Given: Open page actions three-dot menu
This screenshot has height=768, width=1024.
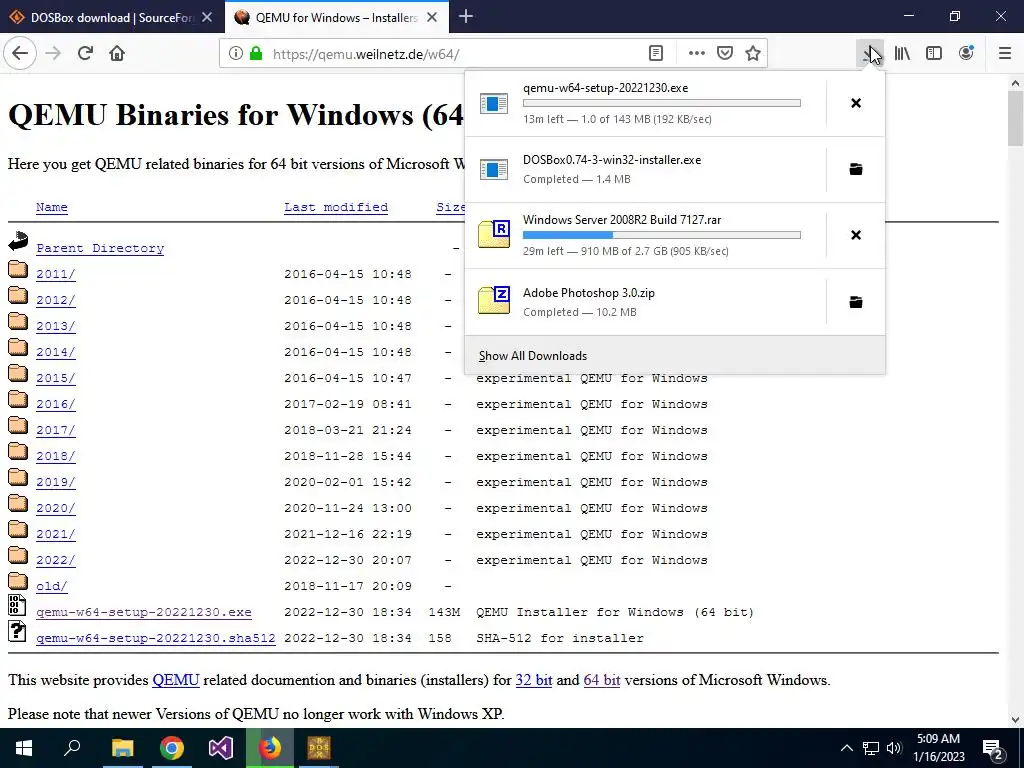Looking at the screenshot, I should (697, 54).
